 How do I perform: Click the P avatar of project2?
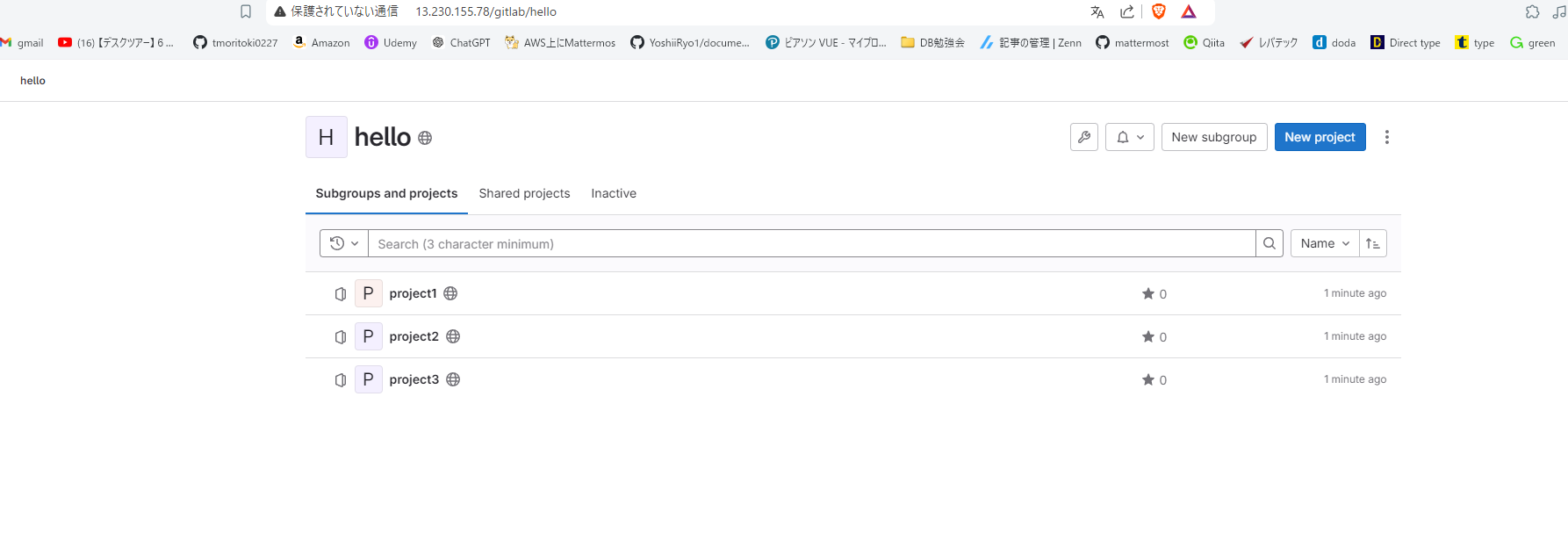click(369, 336)
